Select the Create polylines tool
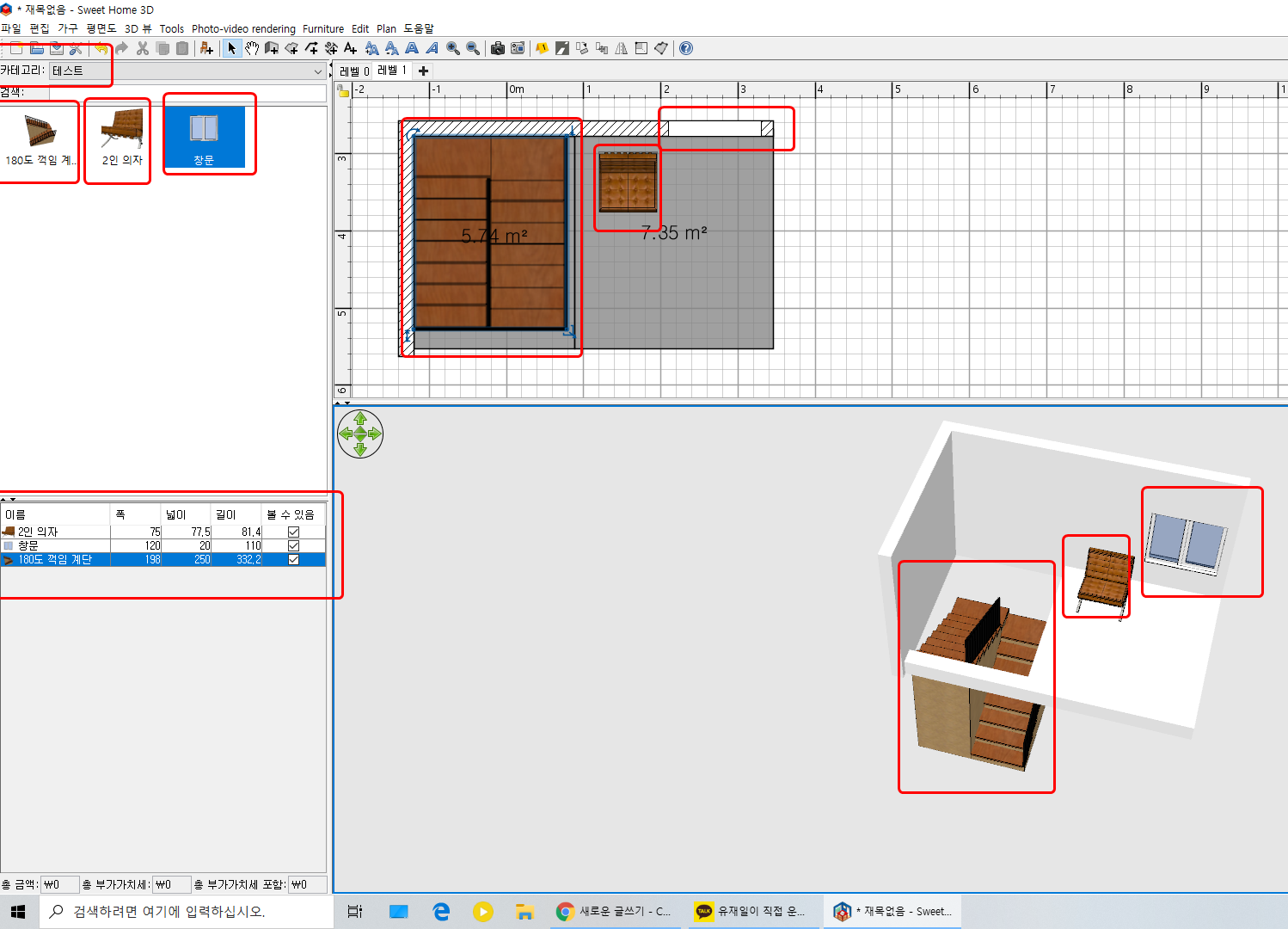The height and width of the screenshot is (929, 1288). (x=311, y=48)
